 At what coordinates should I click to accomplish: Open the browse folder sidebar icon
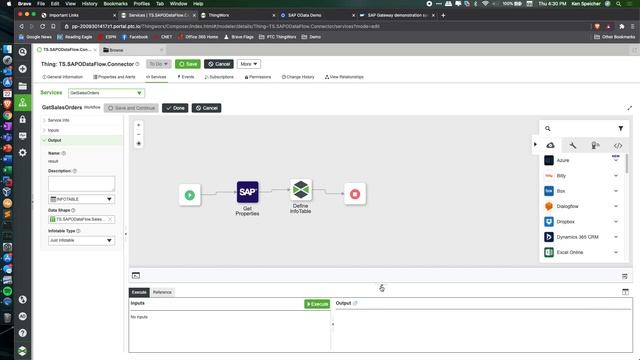(x=22, y=86)
